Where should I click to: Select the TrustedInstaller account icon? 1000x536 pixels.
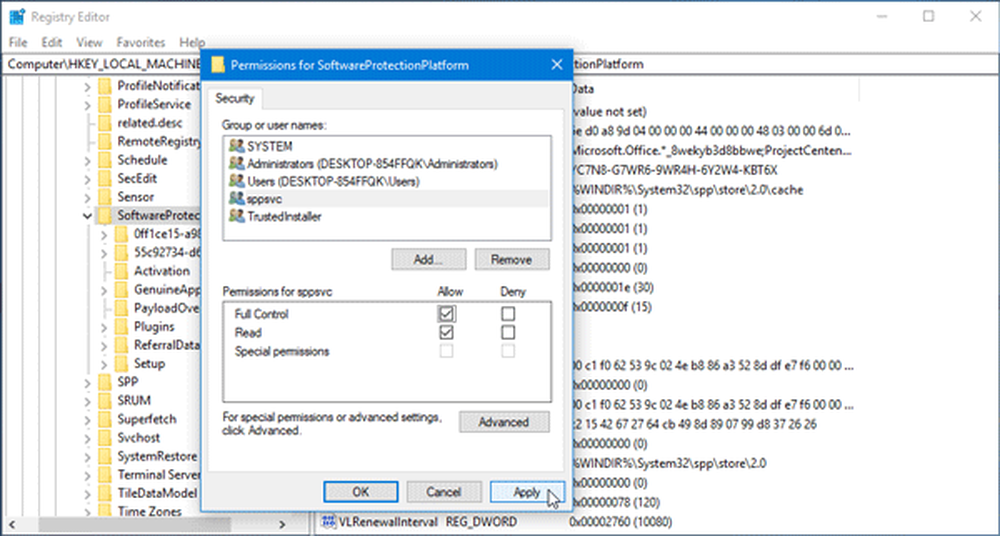pyautogui.click(x=236, y=216)
